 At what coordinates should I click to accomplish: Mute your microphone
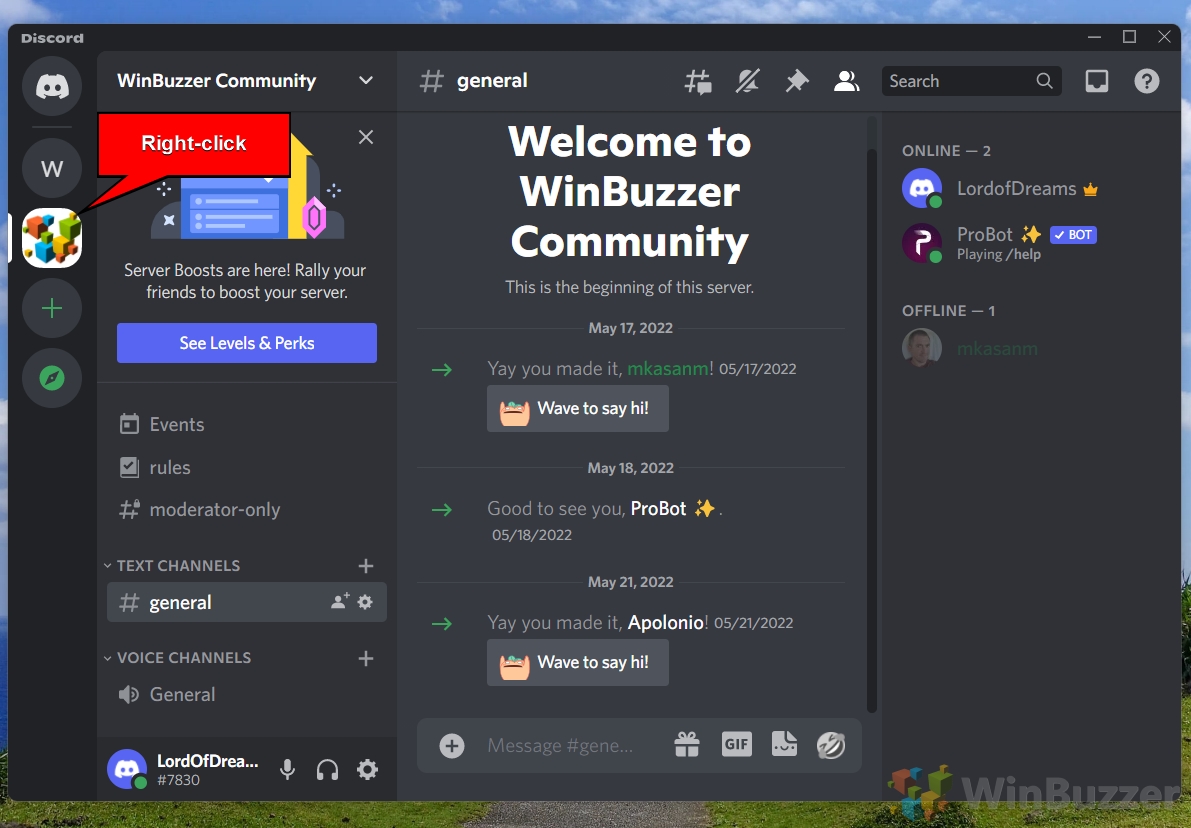(287, 769)
